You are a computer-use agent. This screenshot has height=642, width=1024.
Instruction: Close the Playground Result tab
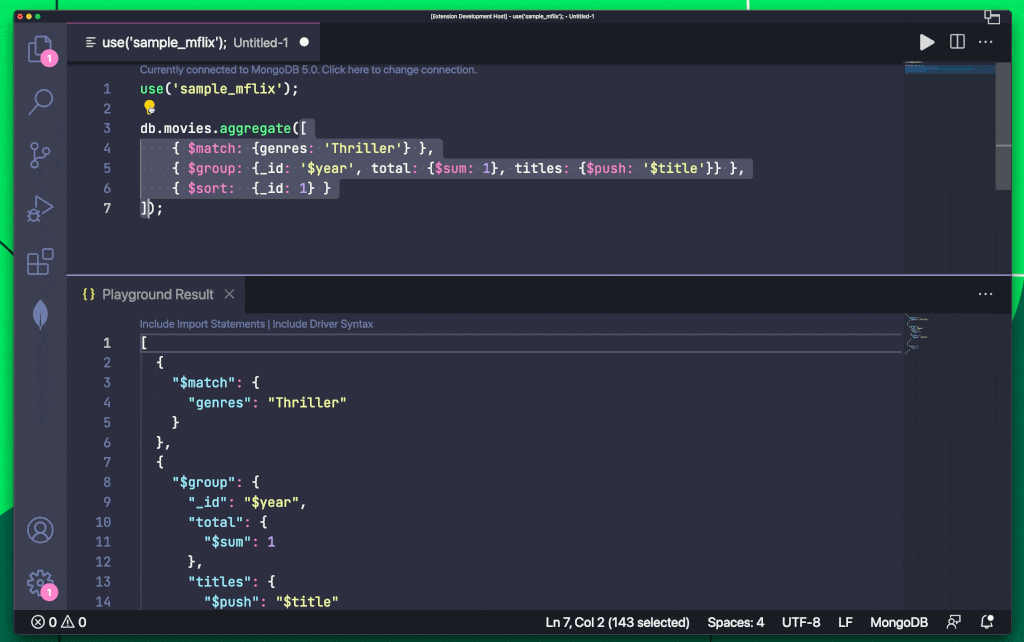[x=229, y=295]
